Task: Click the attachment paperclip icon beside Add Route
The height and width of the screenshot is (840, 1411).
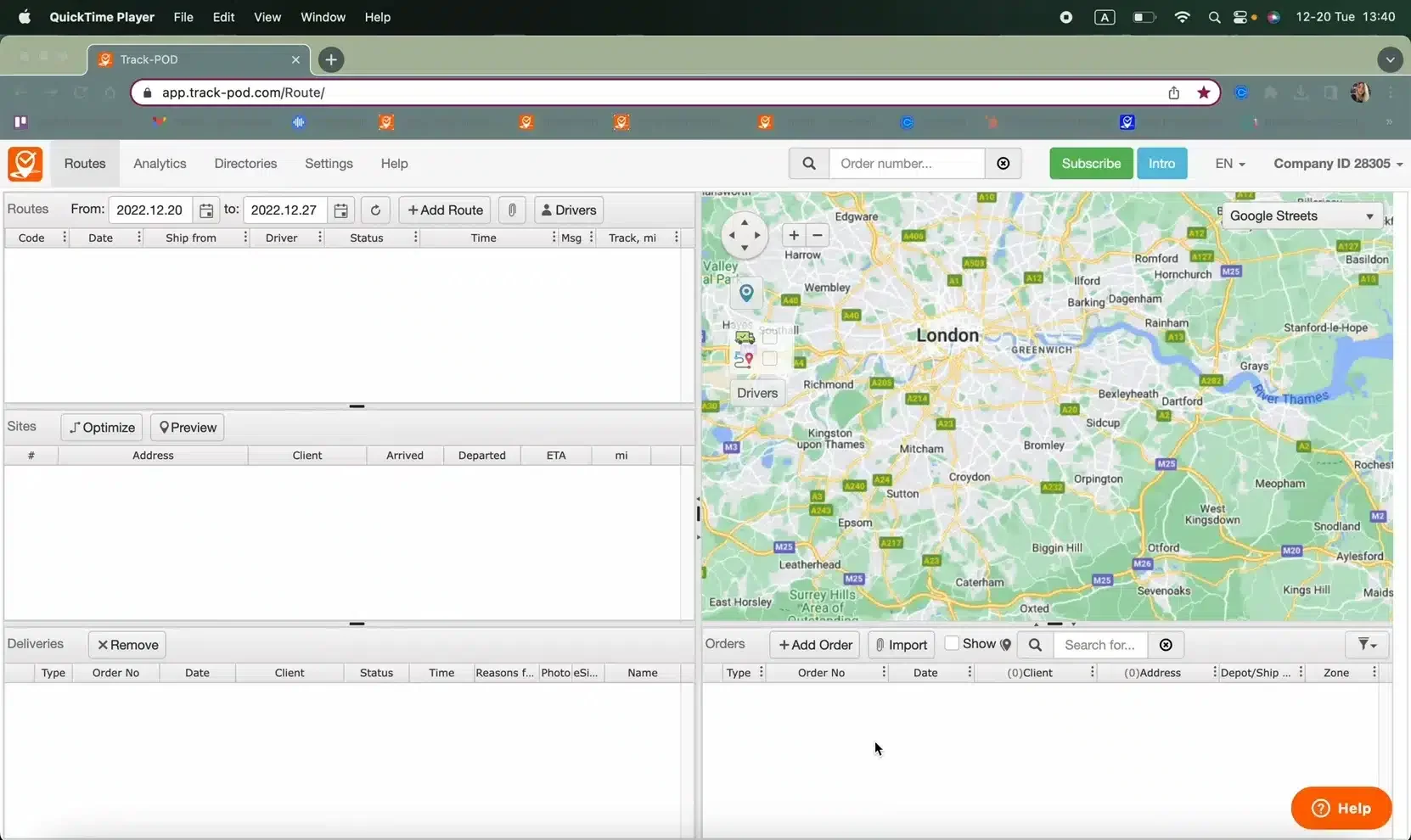Action: pos(512,210)
